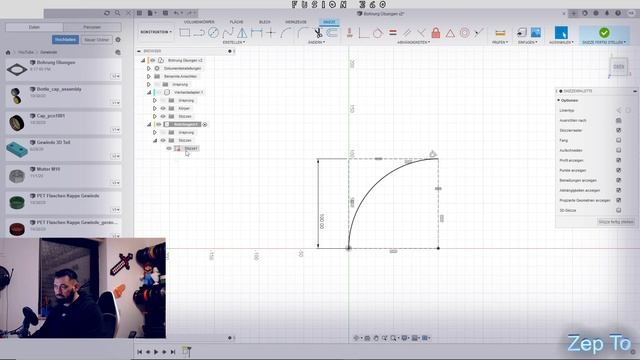Click the Insert image icon
Viewport: 640px width, 360px height.
[x=536, y=32]
